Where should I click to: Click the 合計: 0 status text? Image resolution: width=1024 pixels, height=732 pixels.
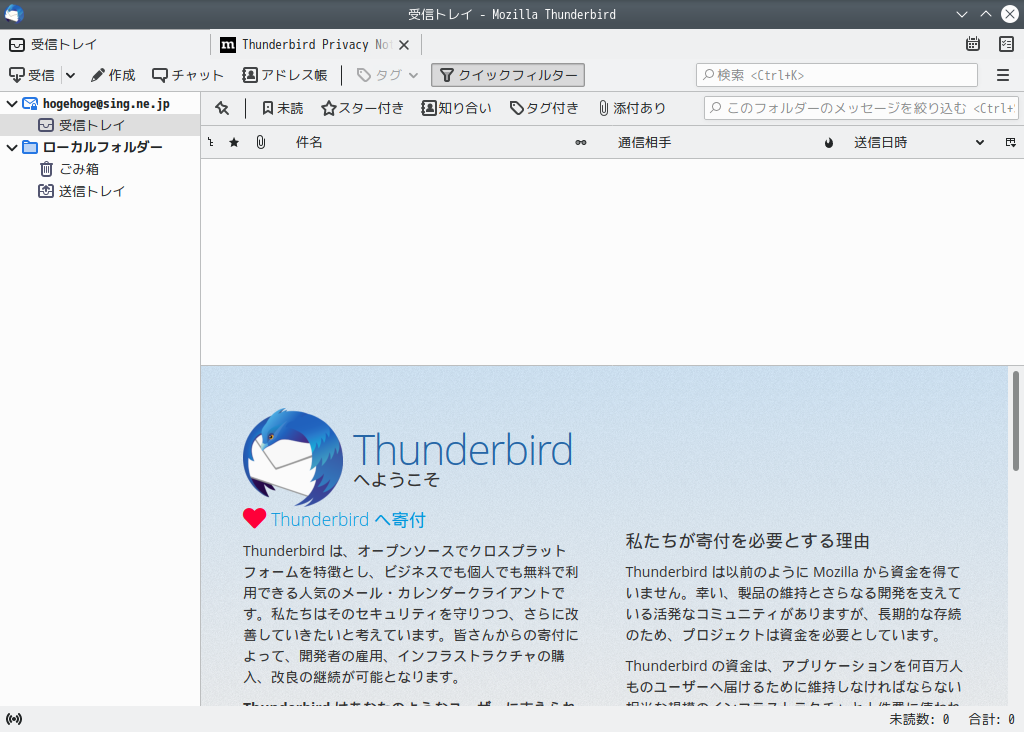pyautogui.click(x=991, y=719)
